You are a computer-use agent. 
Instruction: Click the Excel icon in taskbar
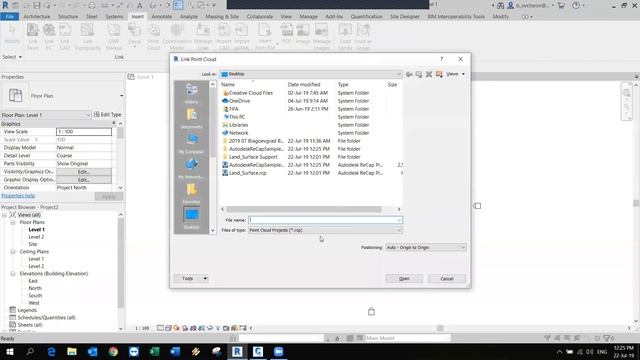pyautogui.click(x=155, y=352)
